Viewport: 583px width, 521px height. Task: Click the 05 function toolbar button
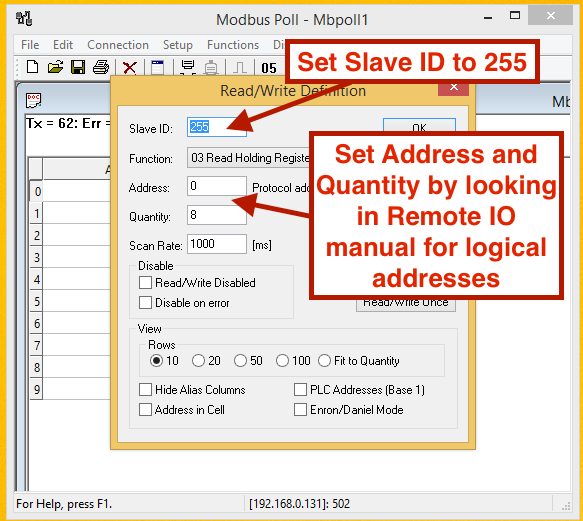coord(269,68)
